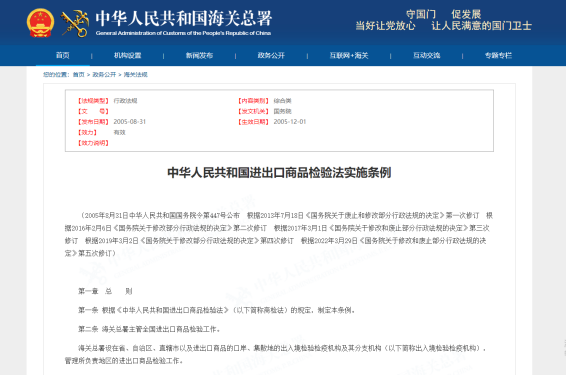Click the 海关法规 breadcrumb link

point(135,74)
